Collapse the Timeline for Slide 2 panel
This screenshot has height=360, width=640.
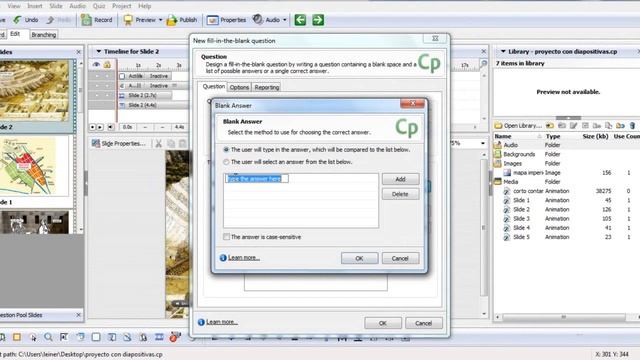click(x=98, y=51)
